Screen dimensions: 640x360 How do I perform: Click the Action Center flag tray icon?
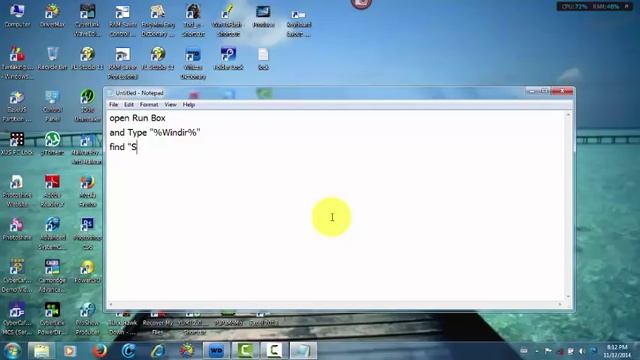pyautogui.click(x=548, y=351)
